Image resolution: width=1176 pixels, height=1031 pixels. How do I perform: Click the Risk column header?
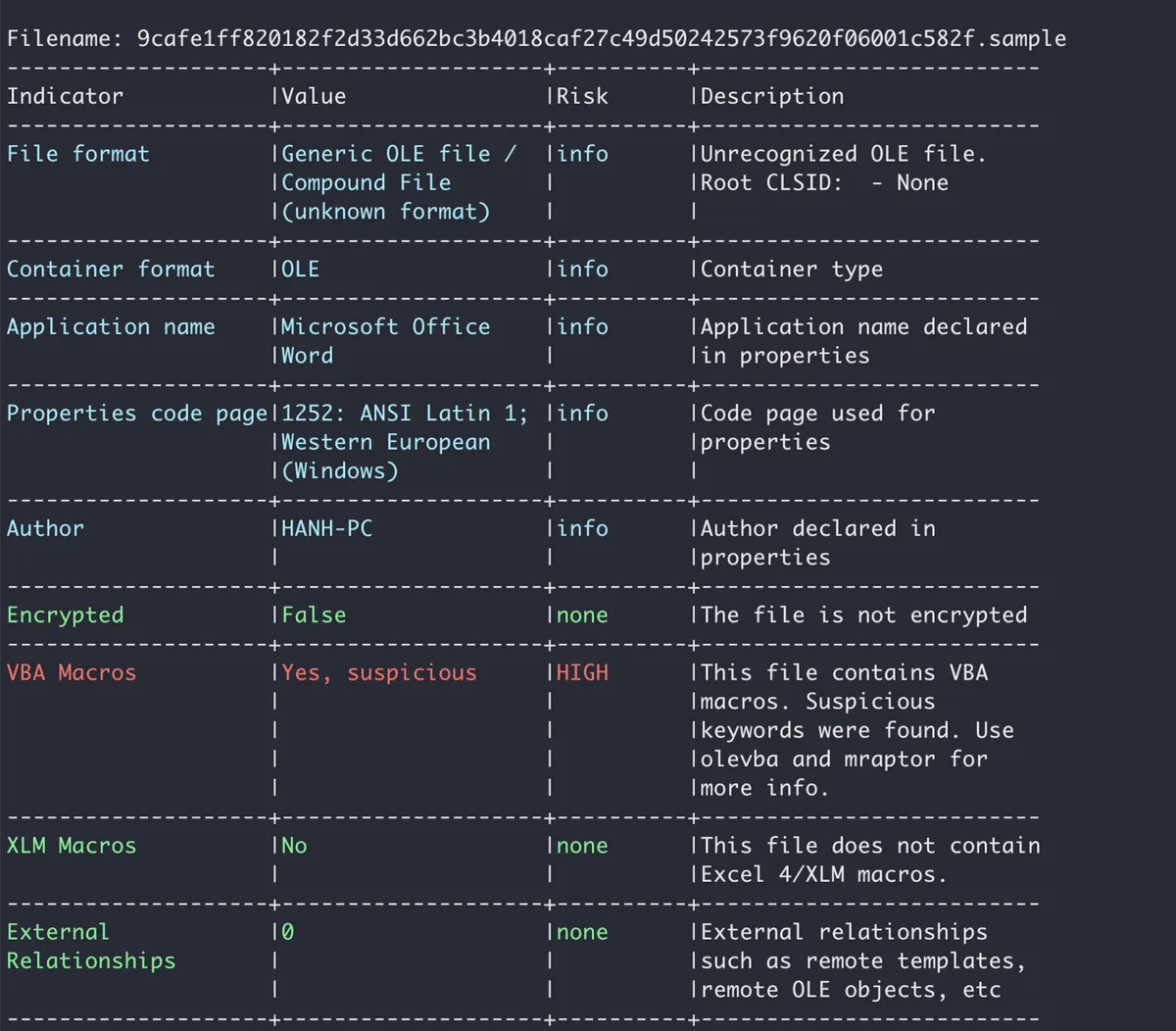point(582,96)
